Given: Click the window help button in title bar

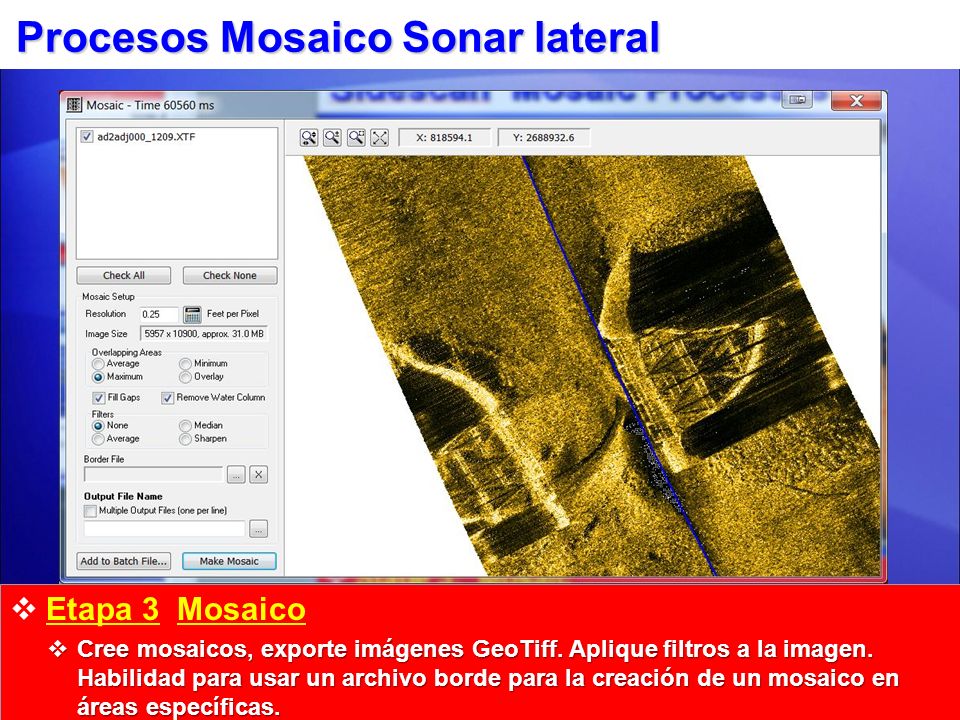Looking at the screenshot, I should 797,100.
